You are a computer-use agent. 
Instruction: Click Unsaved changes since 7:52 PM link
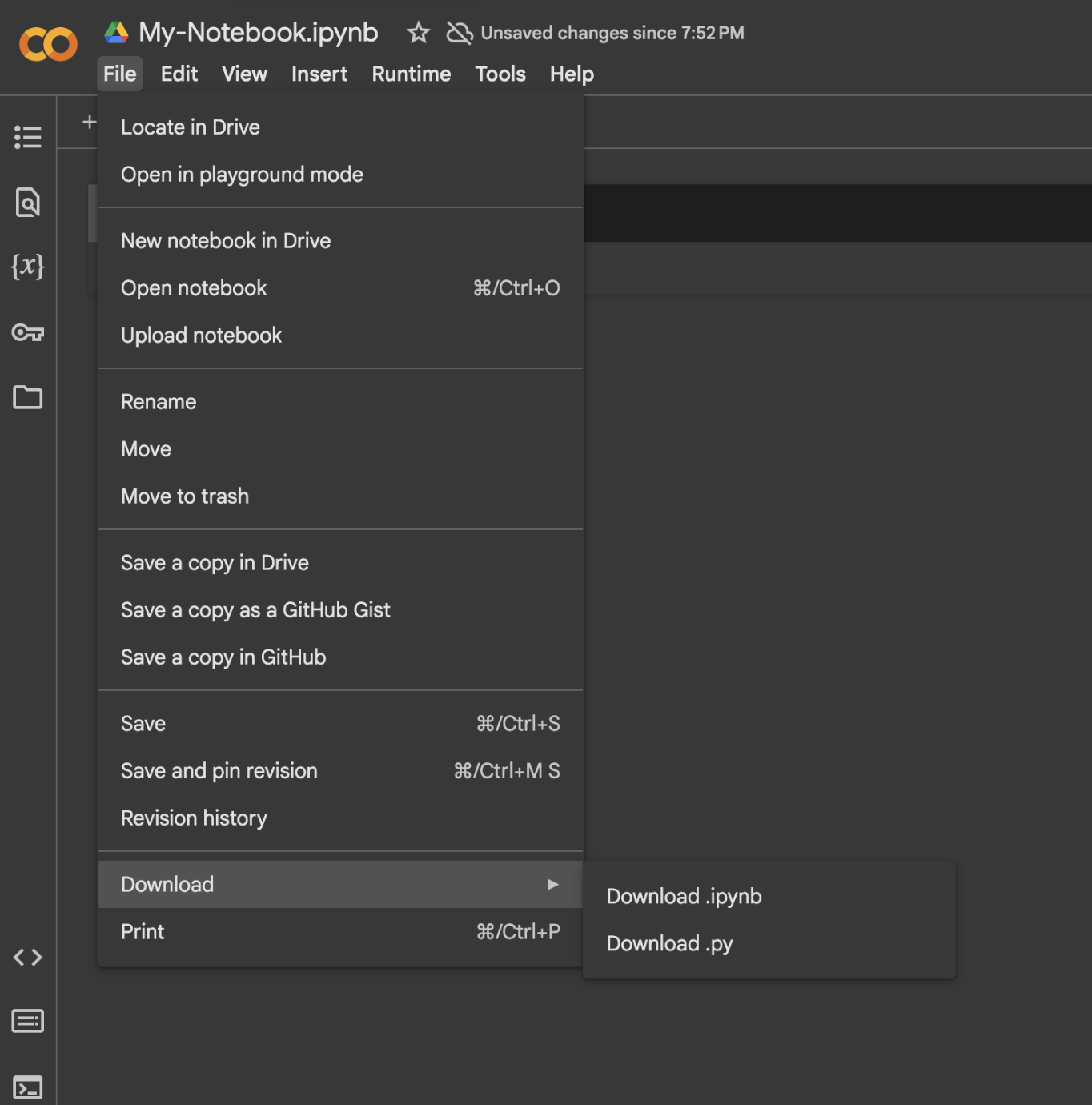(x=612, y=33)
